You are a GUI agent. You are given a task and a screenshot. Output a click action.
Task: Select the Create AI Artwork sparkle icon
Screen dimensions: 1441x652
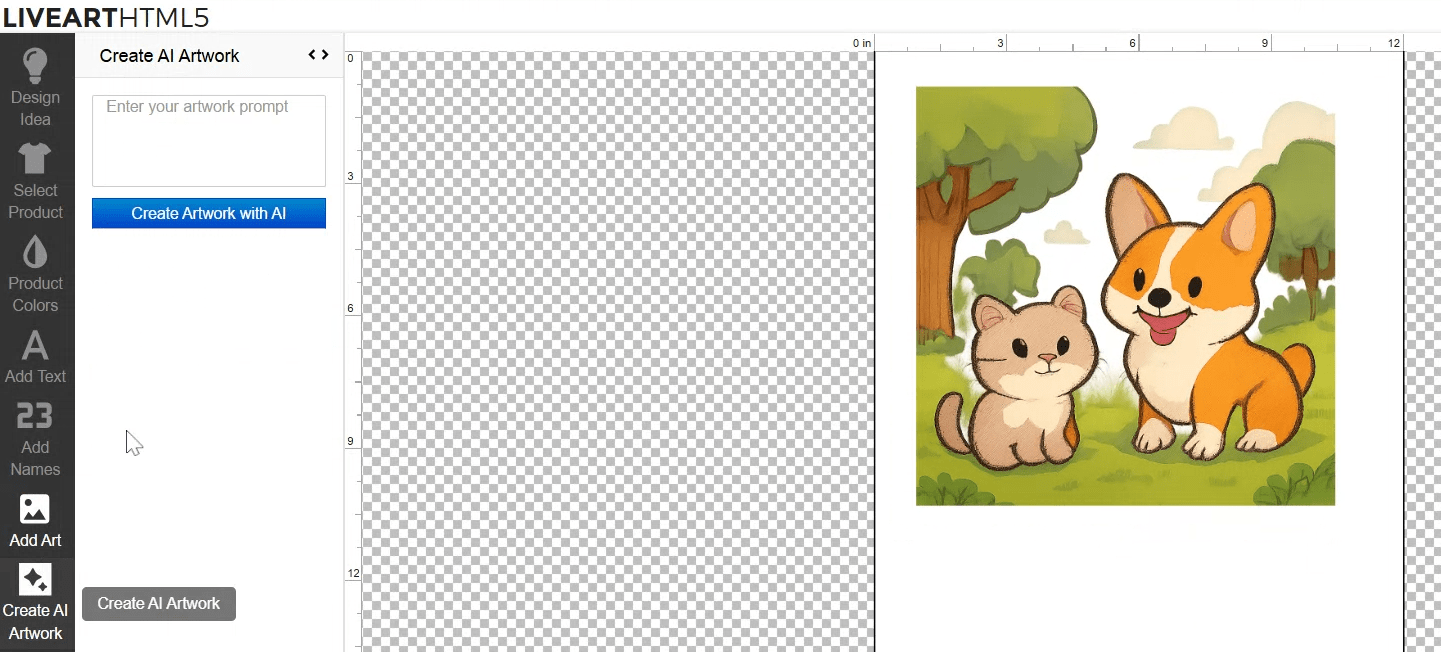(x=36, y=580)
